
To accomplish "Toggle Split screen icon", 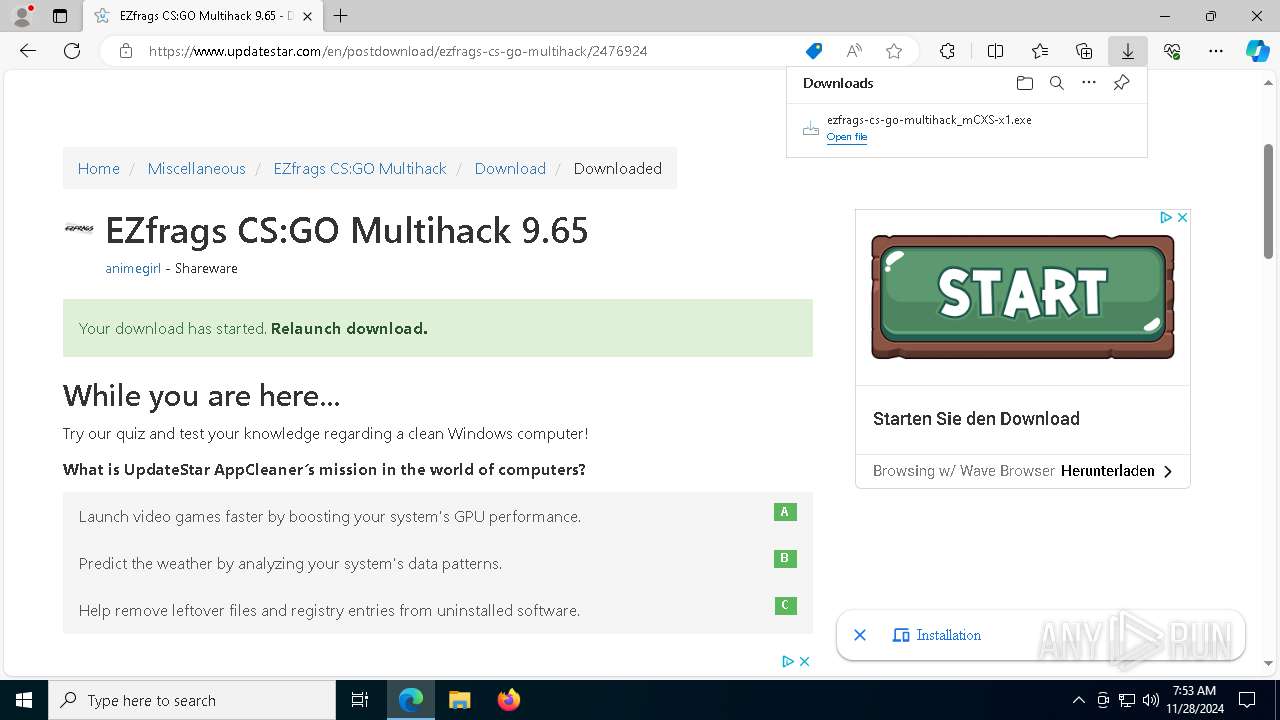I will [x=995, y=51].
